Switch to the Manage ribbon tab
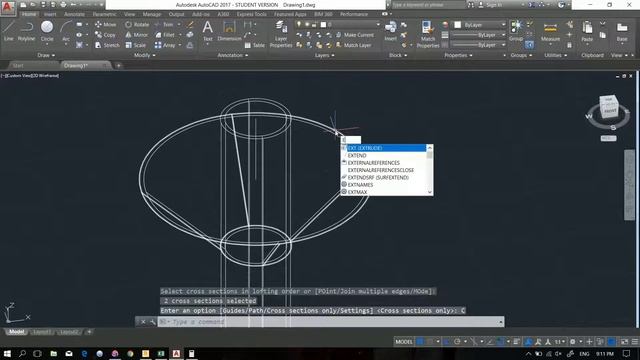Viewport: 640px width, 360px height. [151, 14]
